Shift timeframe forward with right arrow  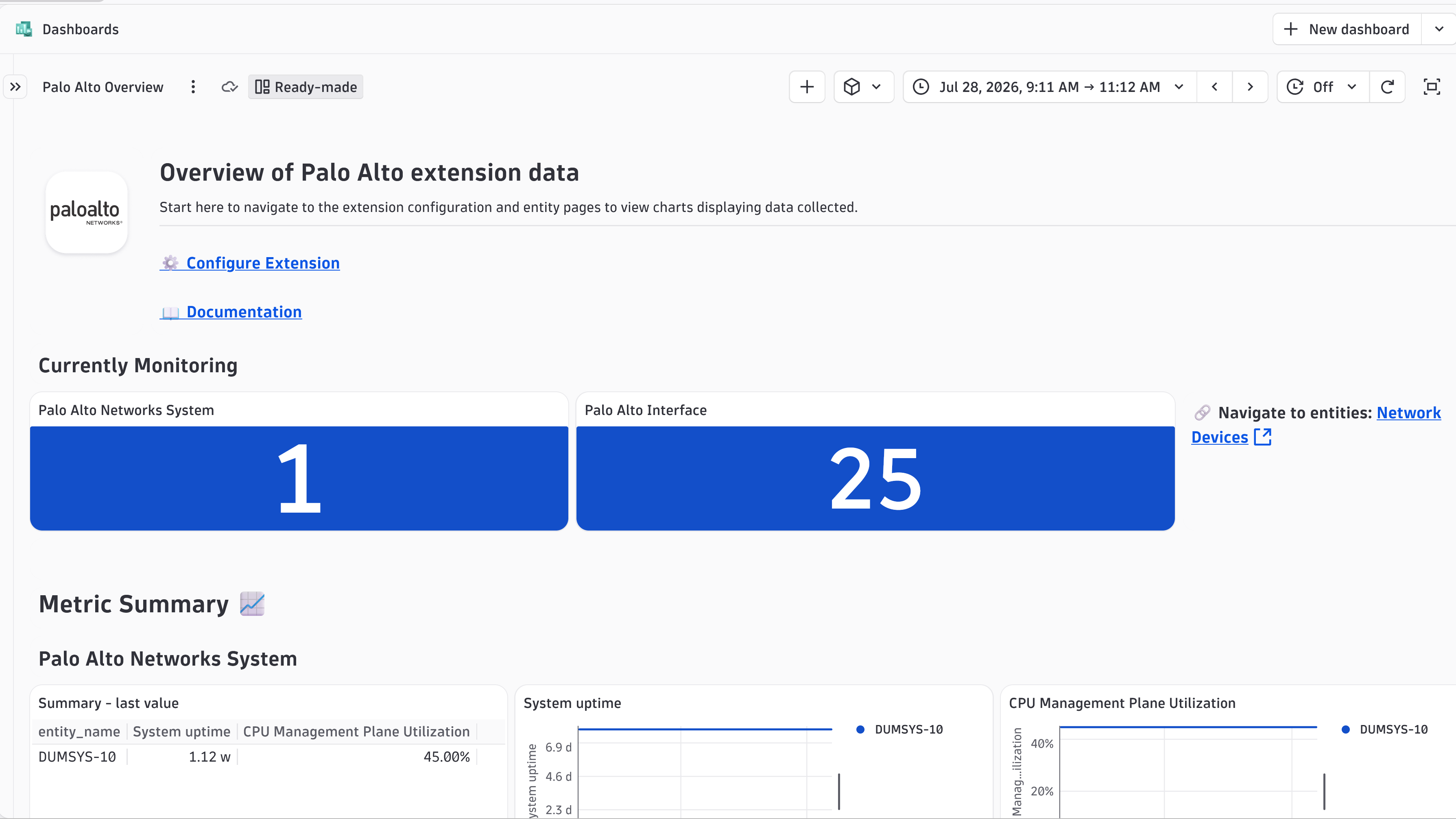[1250, 87]
